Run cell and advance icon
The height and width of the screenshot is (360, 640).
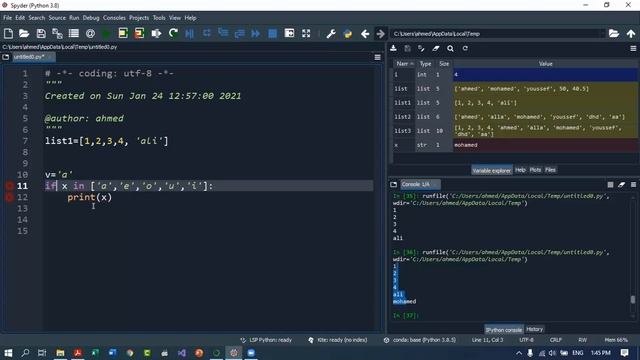tap(139, 33)
